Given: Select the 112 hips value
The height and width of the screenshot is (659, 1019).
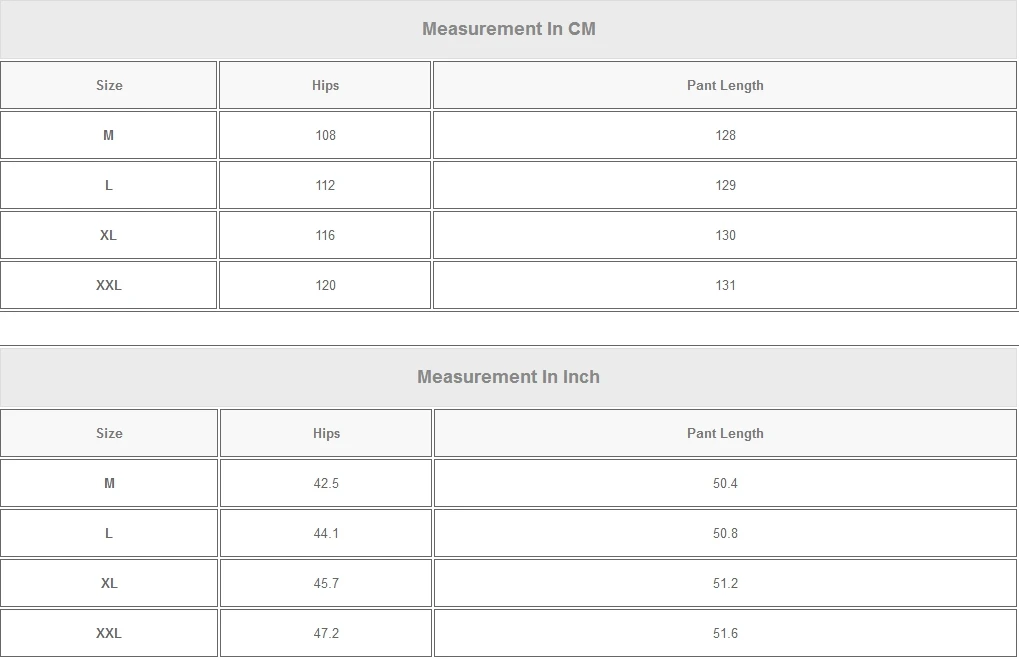Looking at the screenshot, I should pyautogui.click(x=325, y=185).
